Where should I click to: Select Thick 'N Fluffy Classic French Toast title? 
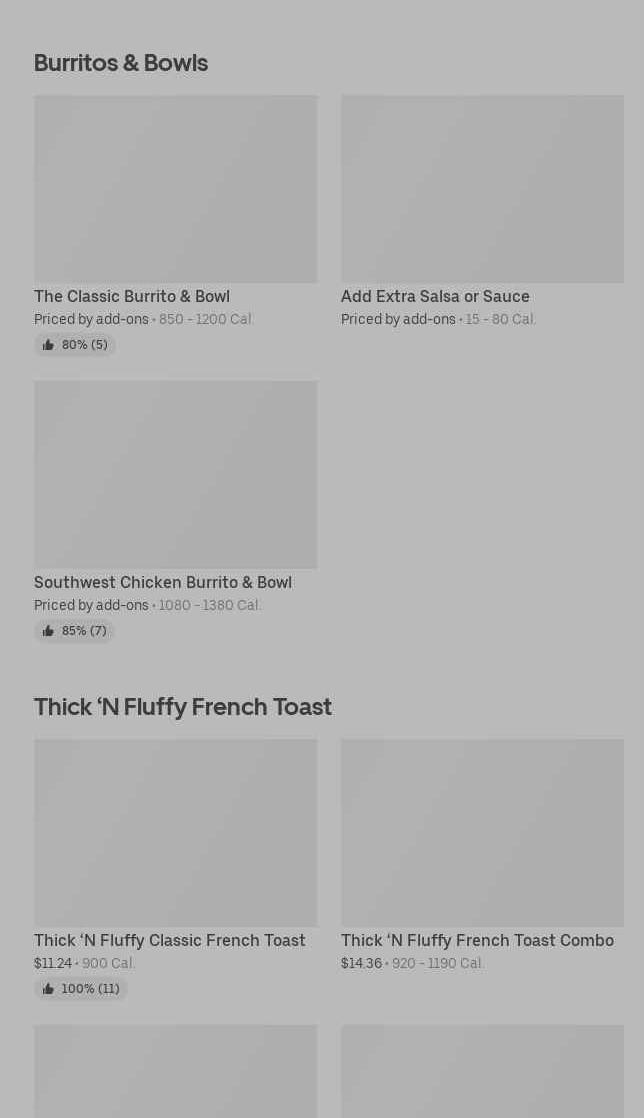[170, 940]
